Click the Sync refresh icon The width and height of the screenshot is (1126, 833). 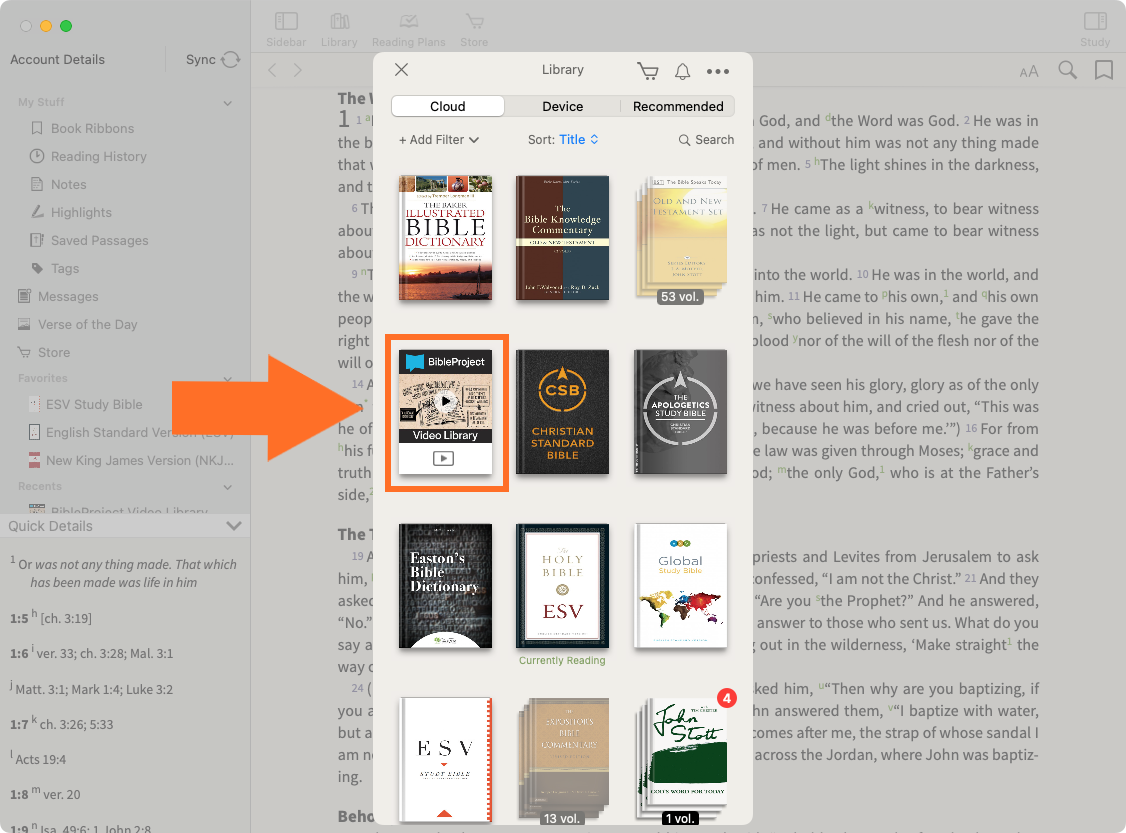click(x=231, y=60)
